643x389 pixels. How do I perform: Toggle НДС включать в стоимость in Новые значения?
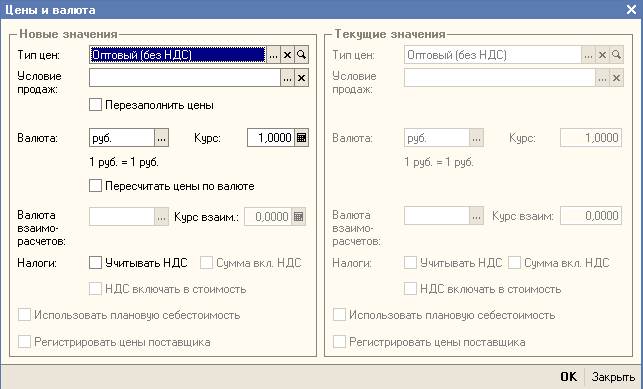pos(95,289)
